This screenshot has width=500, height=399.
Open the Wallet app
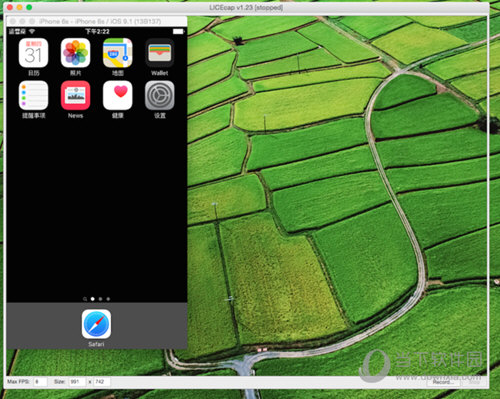160,53
